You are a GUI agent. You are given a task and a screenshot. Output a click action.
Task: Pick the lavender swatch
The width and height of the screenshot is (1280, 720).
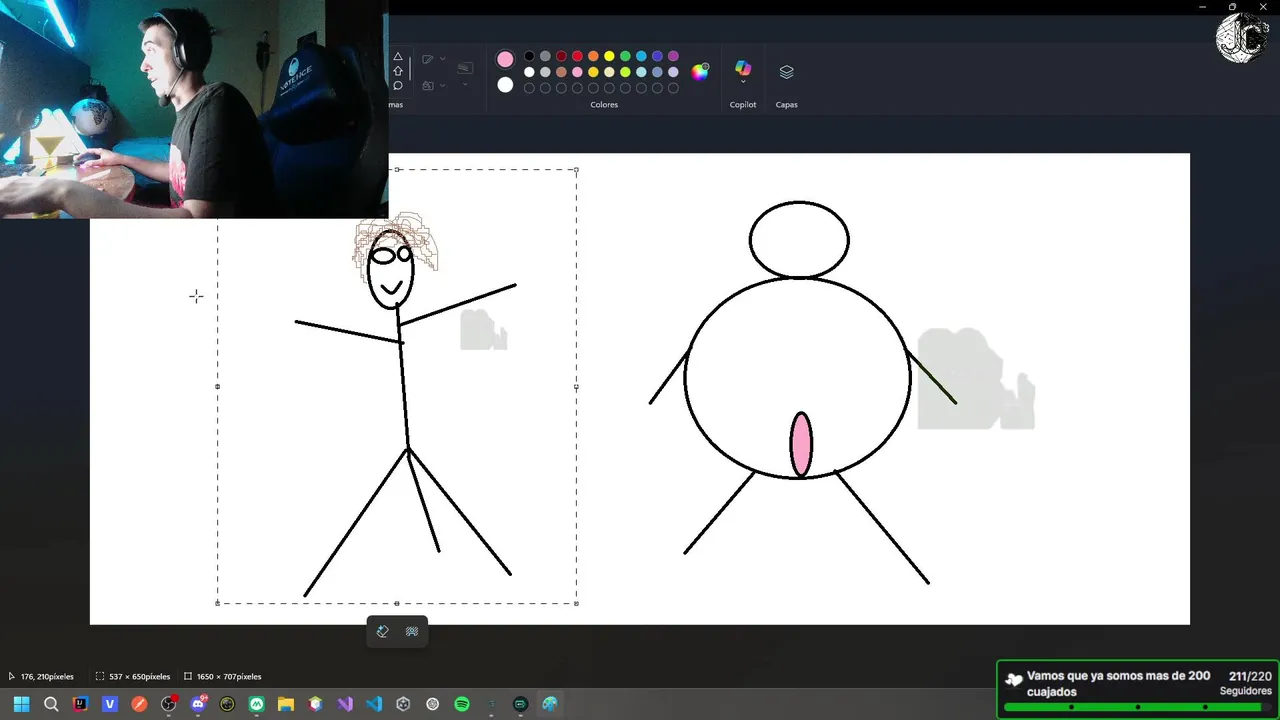pos(673,72)
